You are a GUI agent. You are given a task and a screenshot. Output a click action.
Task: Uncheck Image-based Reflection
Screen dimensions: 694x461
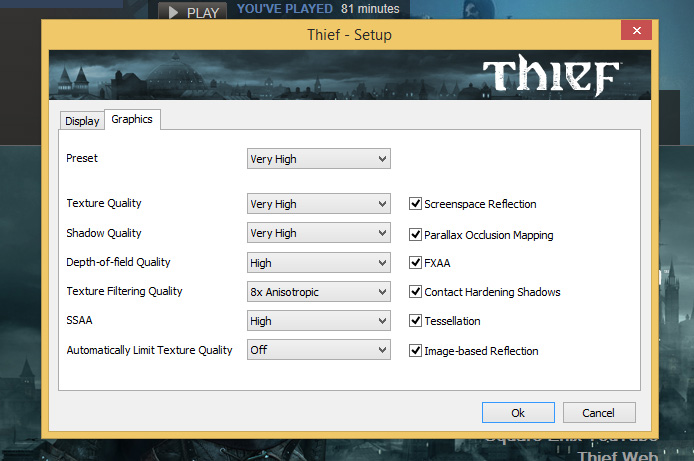pos(415,350)
